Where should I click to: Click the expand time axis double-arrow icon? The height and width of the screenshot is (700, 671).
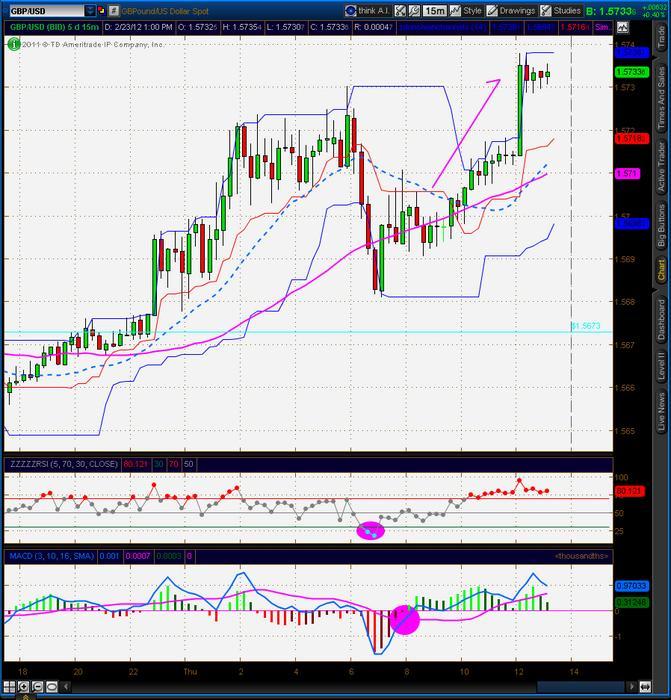point(645,687)
